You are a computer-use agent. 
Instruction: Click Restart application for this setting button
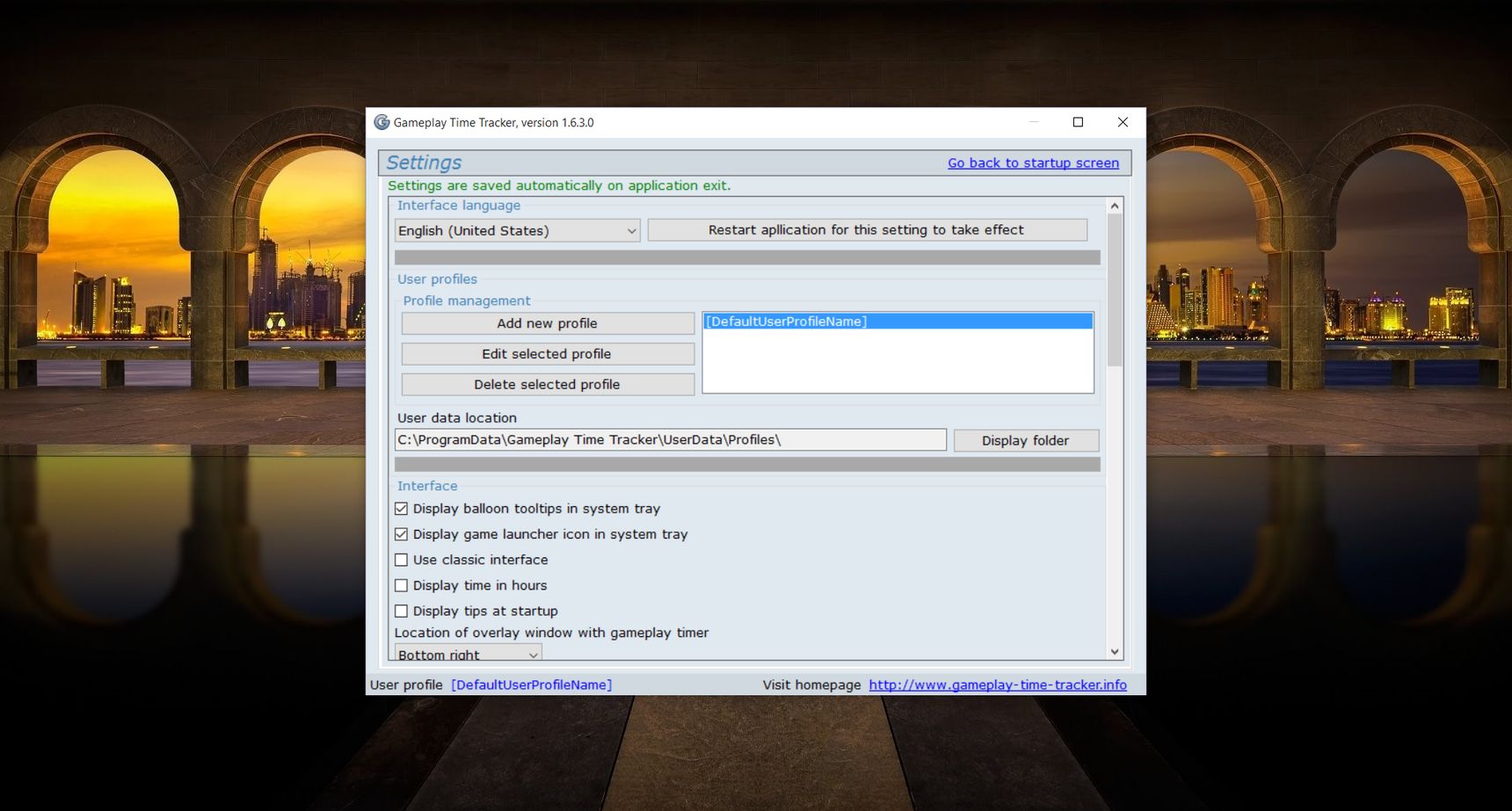click(x=867, y=229)
